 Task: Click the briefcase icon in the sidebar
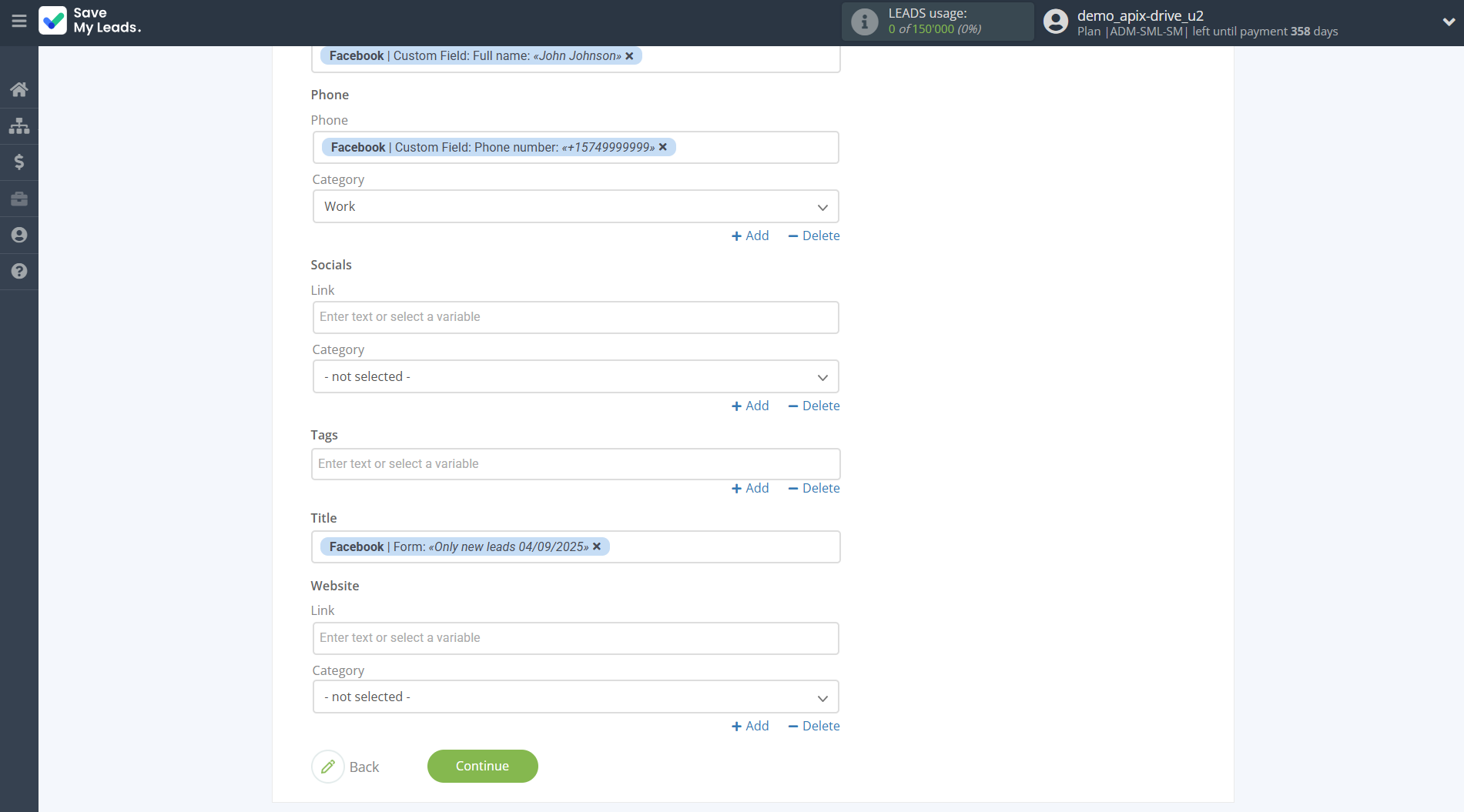[x=19, y=199]
